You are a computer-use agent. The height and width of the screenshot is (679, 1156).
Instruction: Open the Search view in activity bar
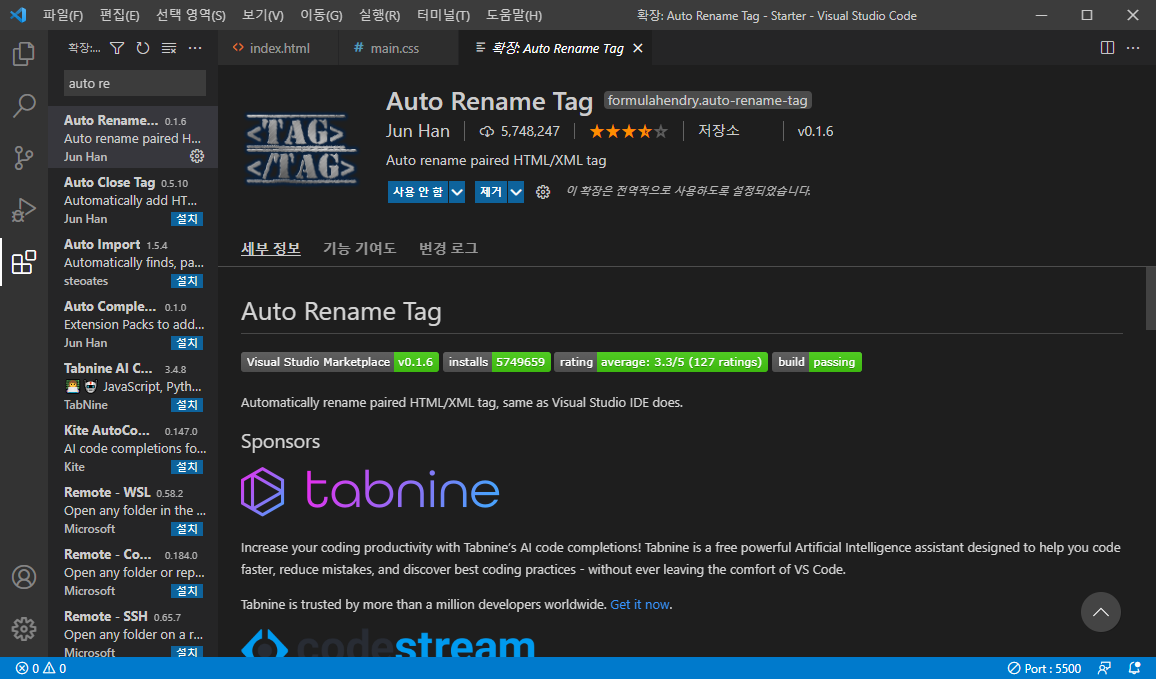tap(24, 105)
